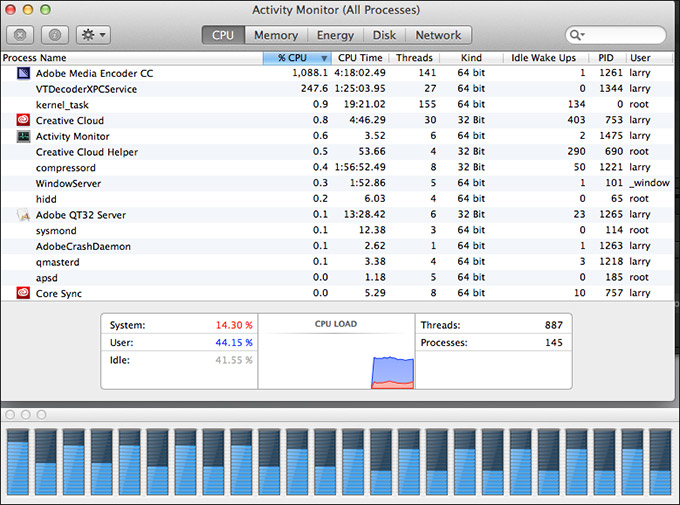Open the gear action menu dropdown

point(93,35)
